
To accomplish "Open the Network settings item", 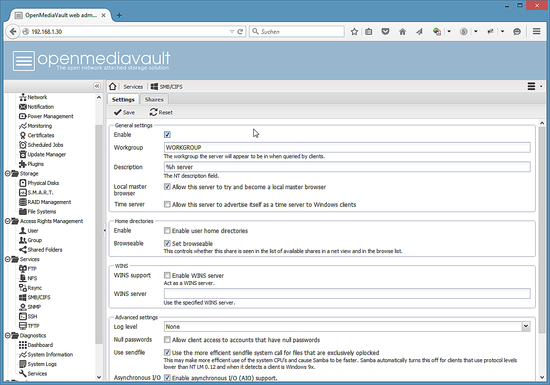I will coord(33,97).
